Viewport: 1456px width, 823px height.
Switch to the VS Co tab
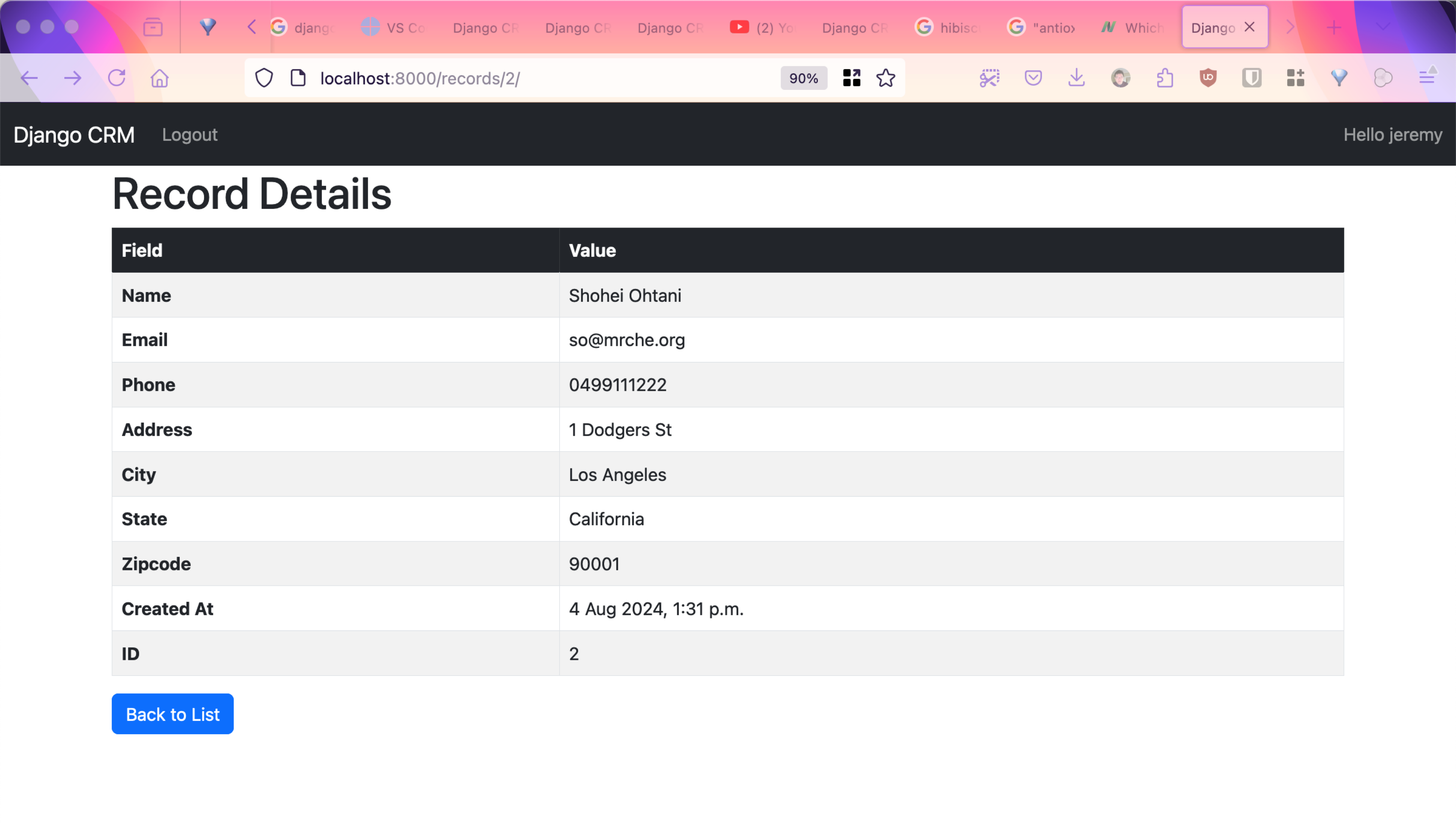pos(395,27)
